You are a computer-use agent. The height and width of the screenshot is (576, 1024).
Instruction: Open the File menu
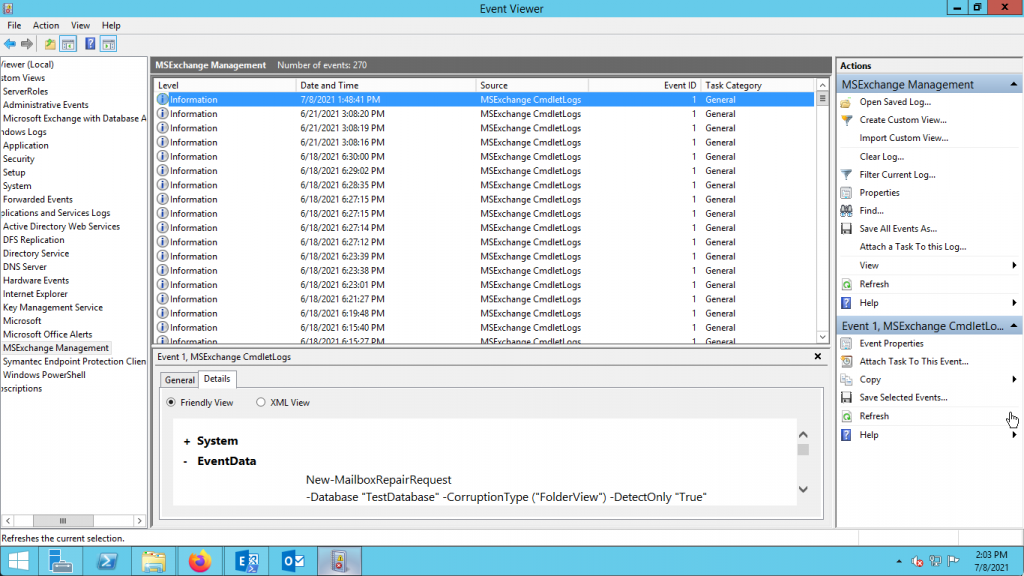pos(14,25)
